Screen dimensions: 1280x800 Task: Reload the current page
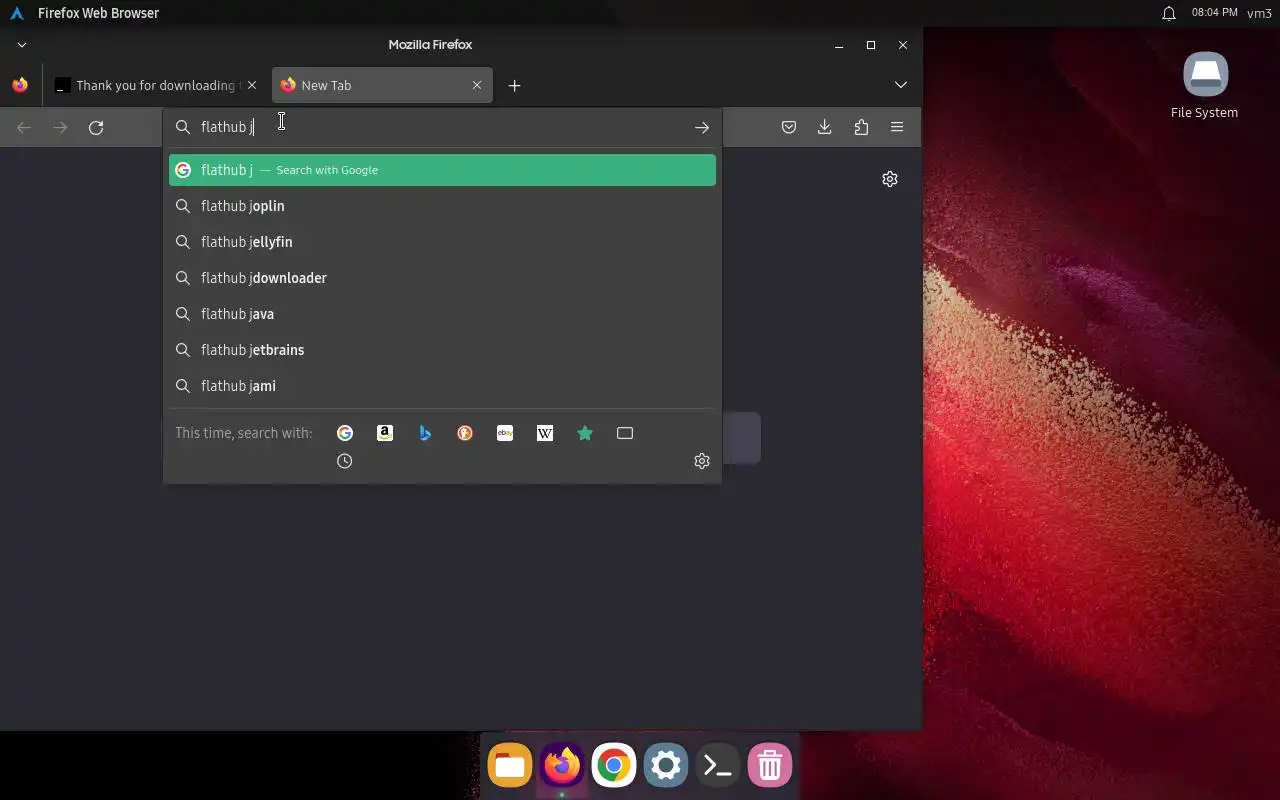click(96, 127)
